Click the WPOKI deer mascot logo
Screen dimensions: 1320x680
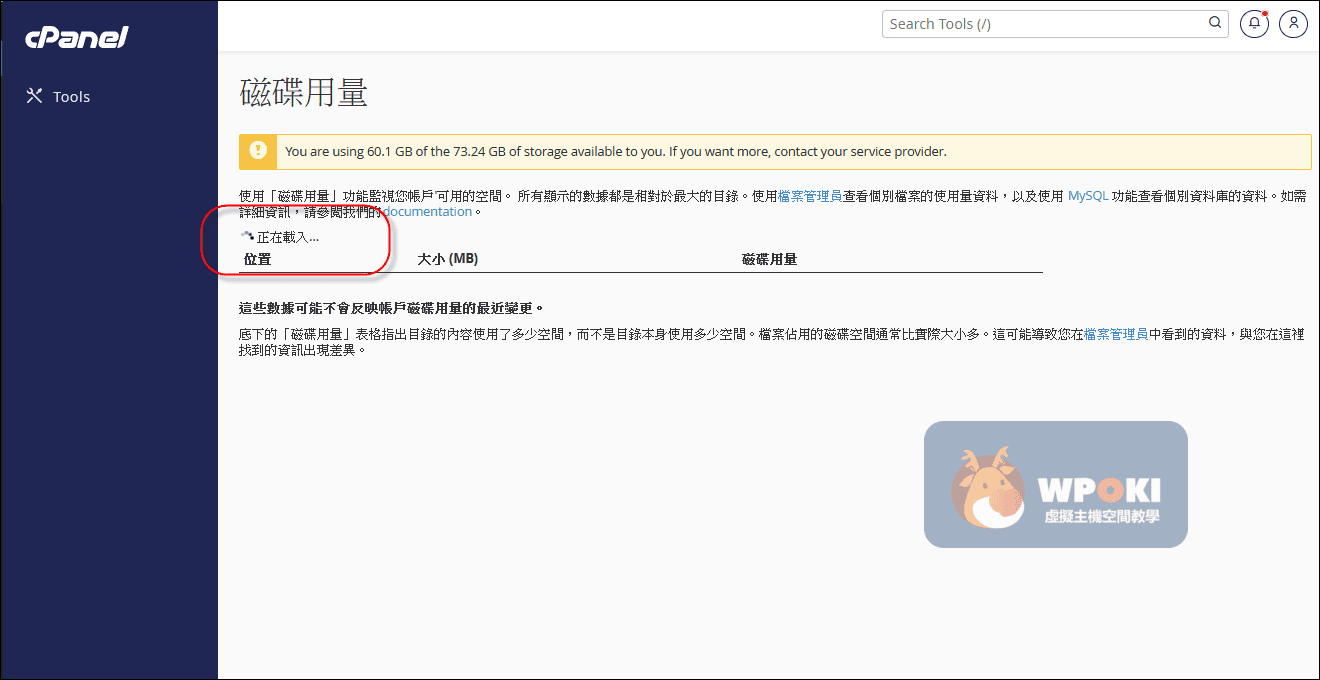pos(986,487)
